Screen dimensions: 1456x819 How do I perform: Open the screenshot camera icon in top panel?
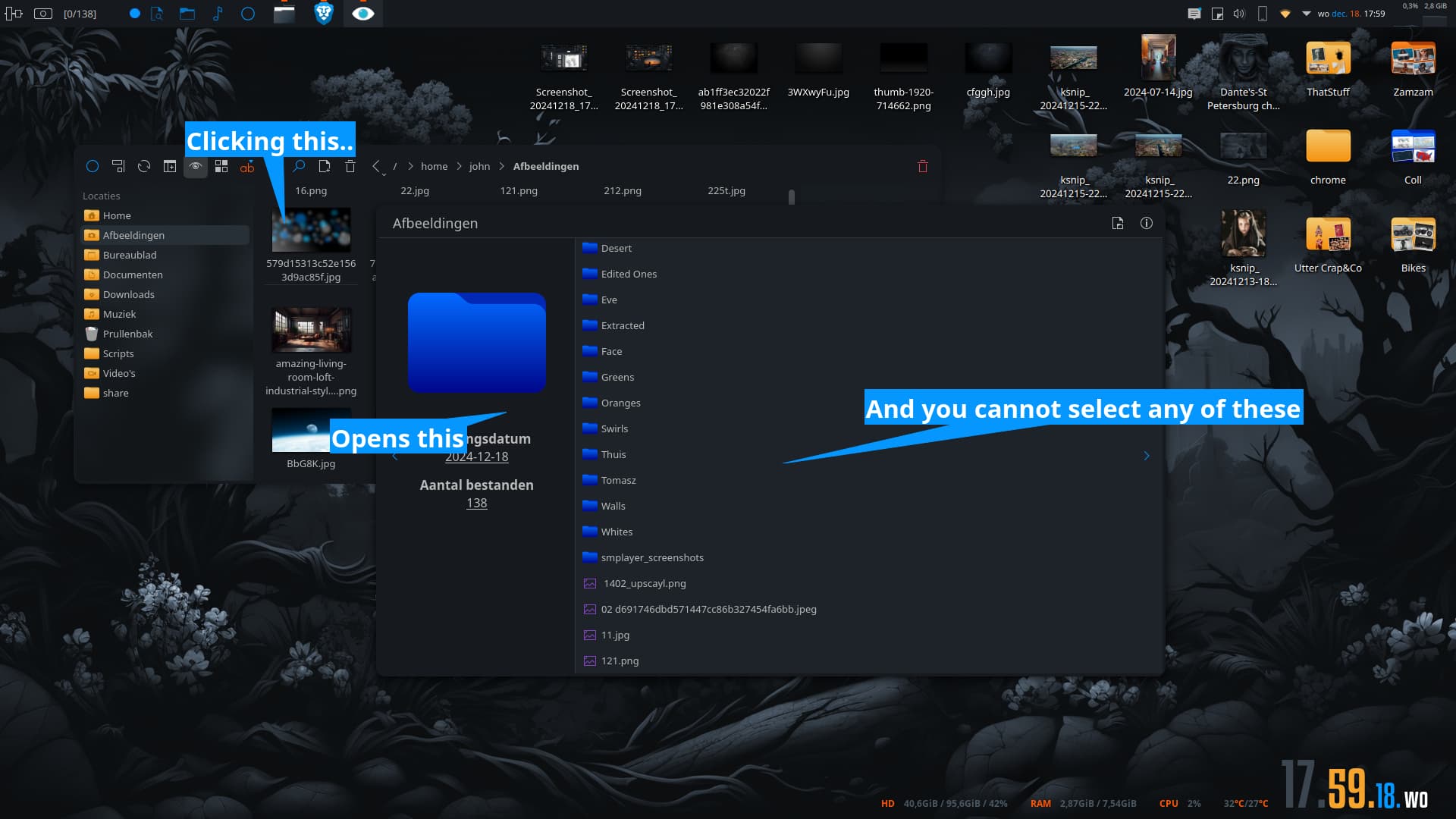point(43,13)
